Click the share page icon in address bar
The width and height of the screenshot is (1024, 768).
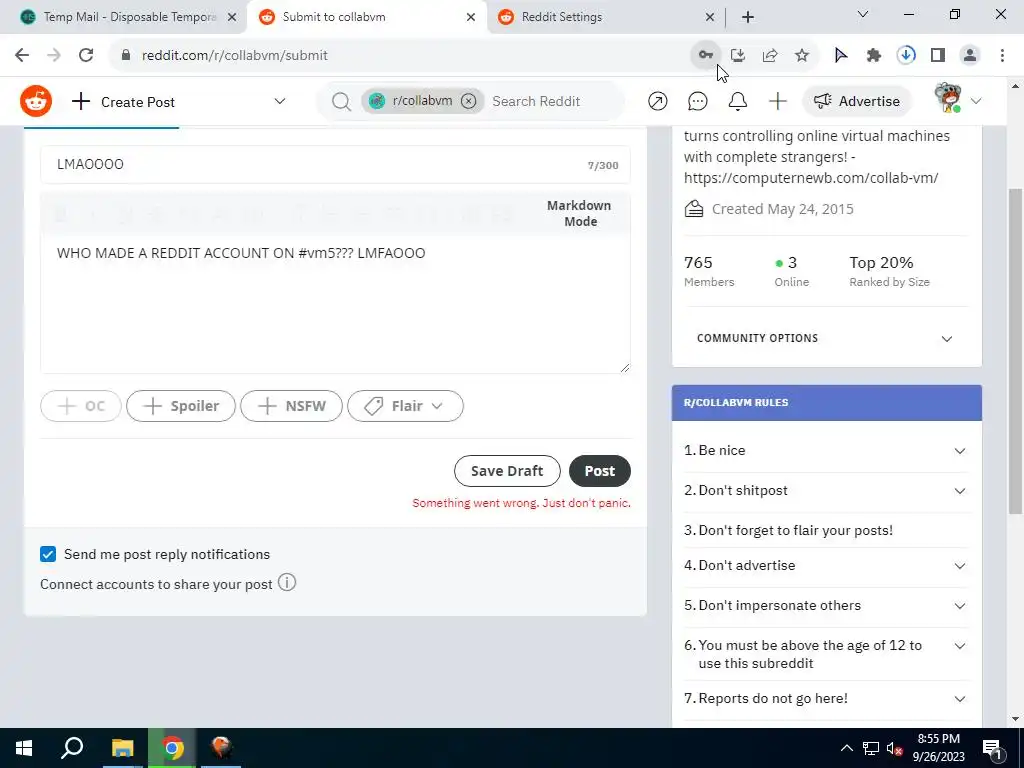770,55
